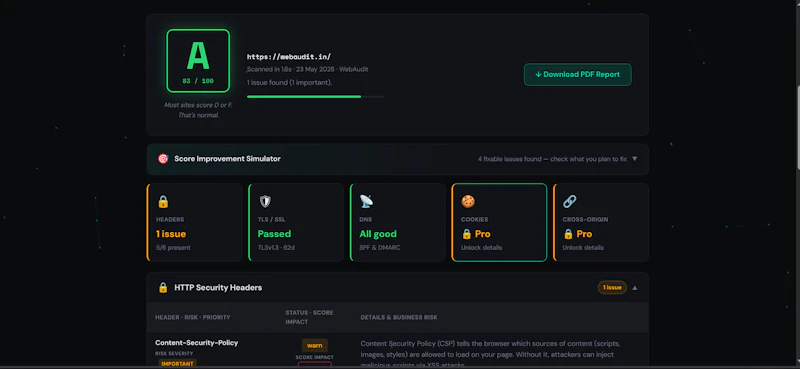Click the chain link icon in Cross-Origin card
This screenshot has height=369, width=800.
[569, 202]
